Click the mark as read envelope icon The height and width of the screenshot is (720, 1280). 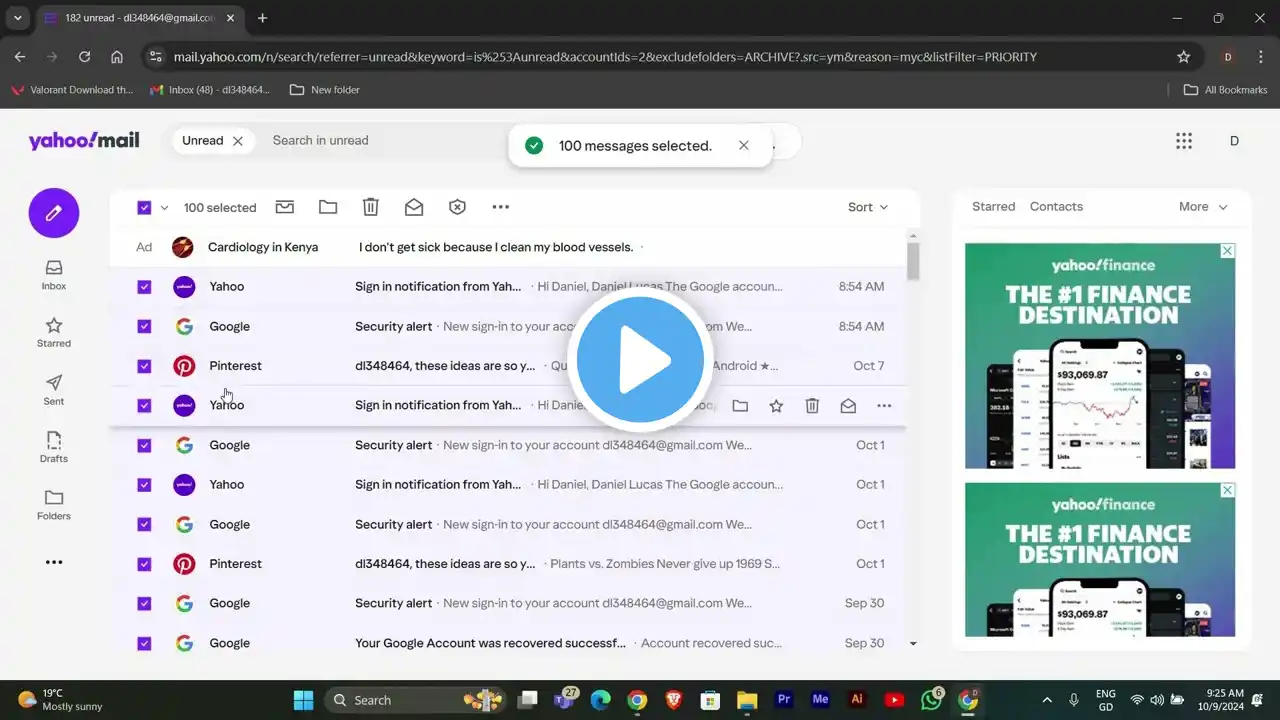click(414, 207)
